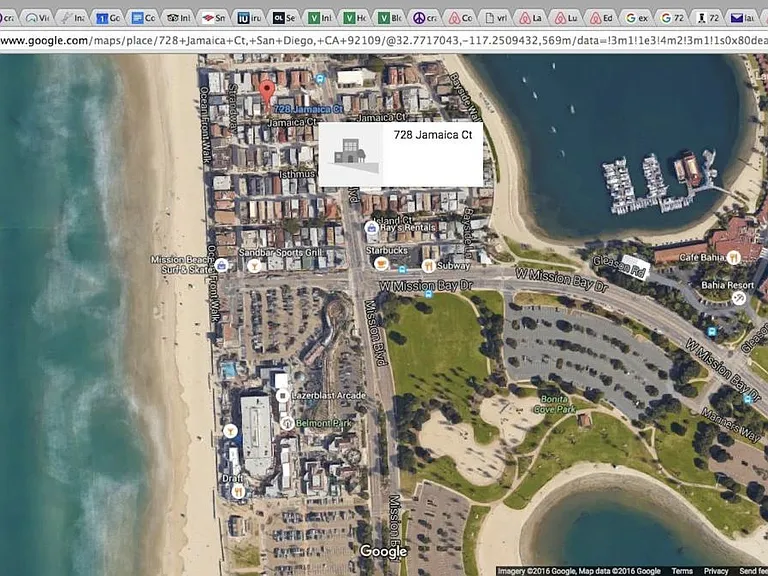Switch to the 'Go' tab with blue icon
Image resolution: width=768 pixels, height=576 pixels.
108,18
